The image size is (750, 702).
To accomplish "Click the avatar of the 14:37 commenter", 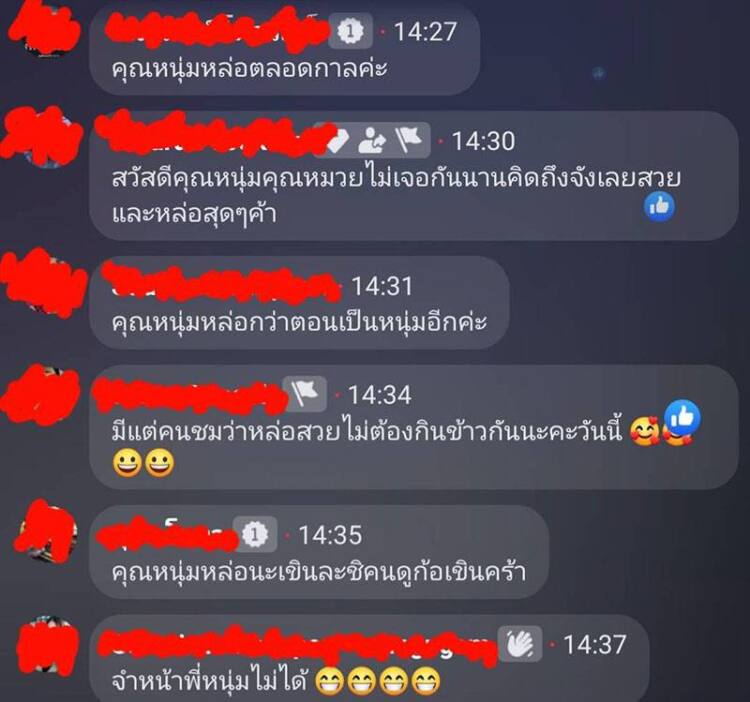I will pos(48,644).
